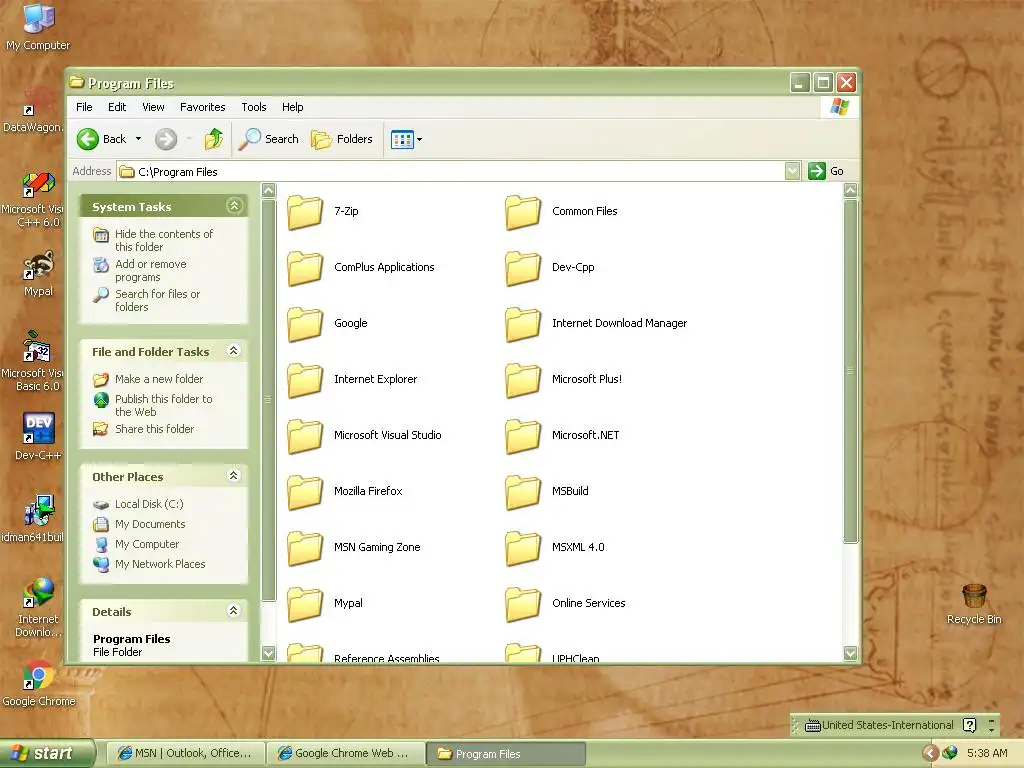Click the United States-International language bar
Image resolution: width=1024 pixels, height=768 pixels.
tap(880, 726)
